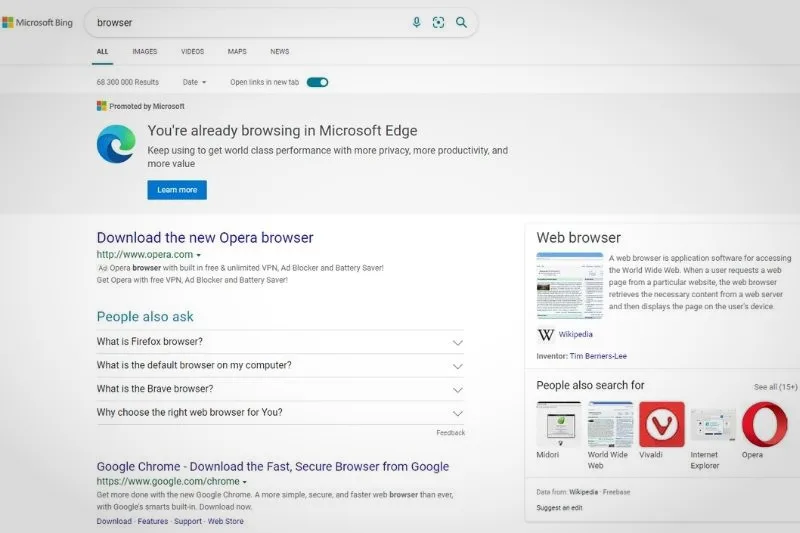Click the Microsoft Bing logo
This screenshot has height=533, width=800.
tap(37, 22)
